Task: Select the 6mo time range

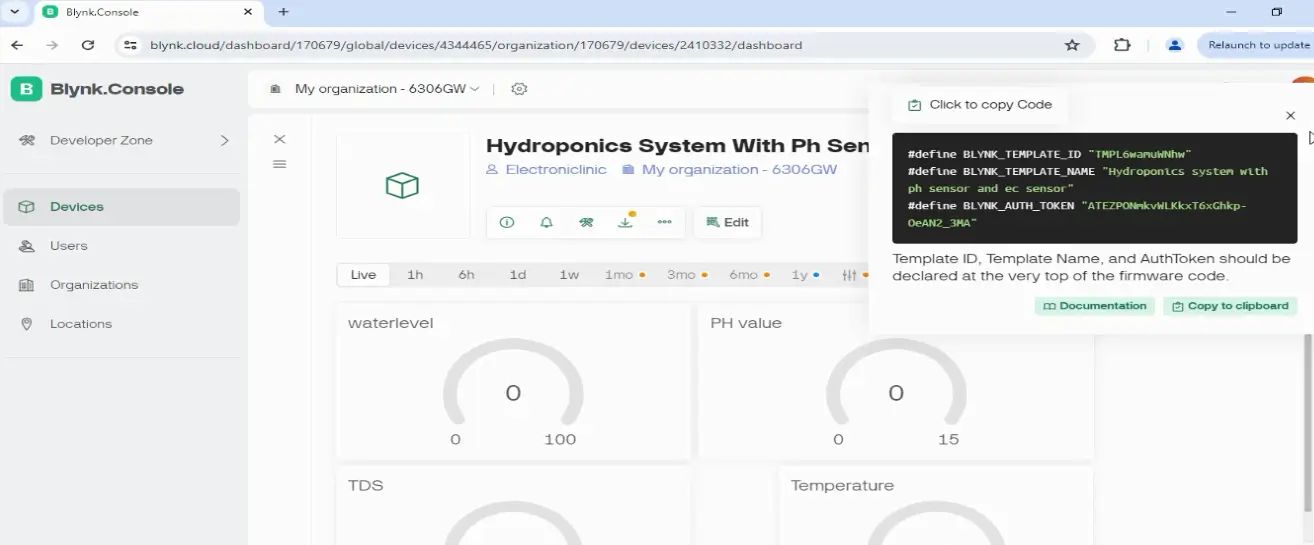Action: click(748, 275)
